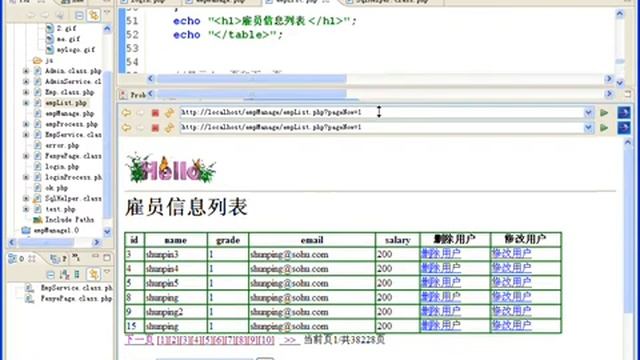Switch to the tab marked P in the lower left panel
The height and width of the screenshot is (360, 640).
point(59,258)
